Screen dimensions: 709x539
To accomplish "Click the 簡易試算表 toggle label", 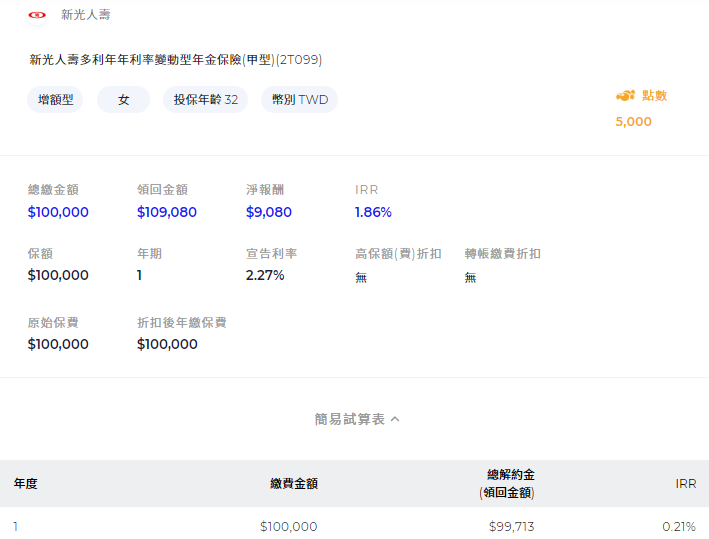I will point(350,419).
